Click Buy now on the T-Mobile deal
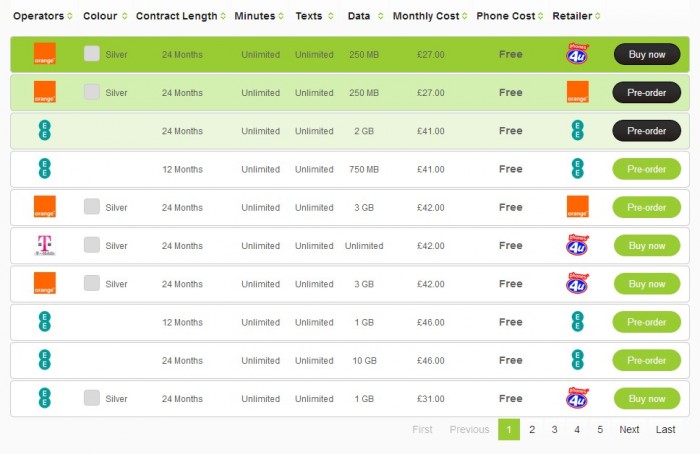The width and height of the screenshot is (700, 454). pos(646,246)
